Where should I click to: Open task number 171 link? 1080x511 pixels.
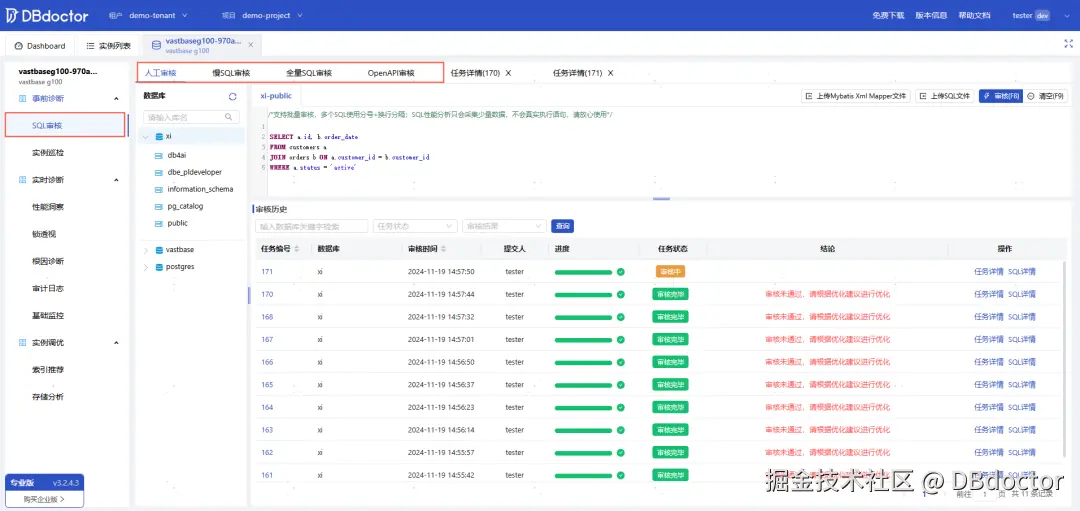click(x=267, y=271)
